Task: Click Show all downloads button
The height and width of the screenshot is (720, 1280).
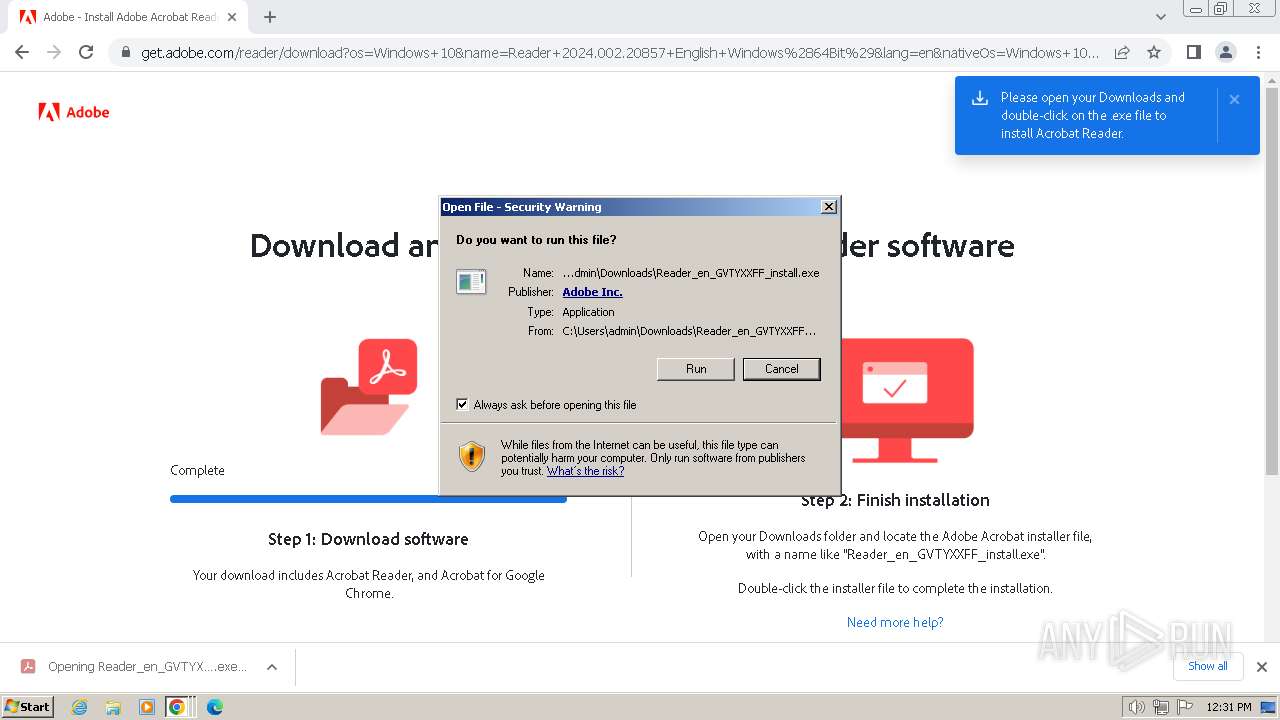Action: click(x=1207, y=666)
